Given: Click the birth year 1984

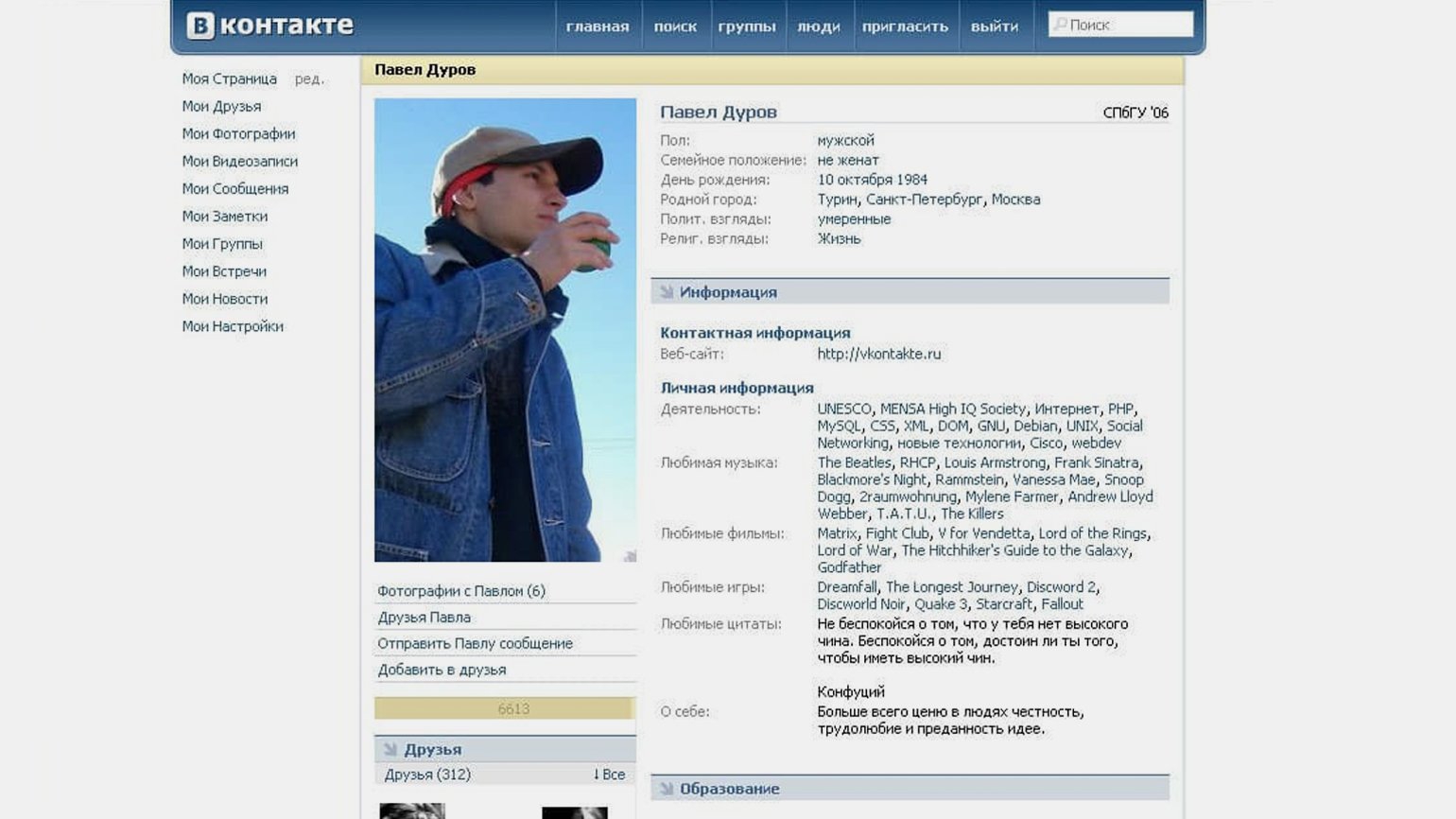Looking at the screenshot, I should 910,180.
